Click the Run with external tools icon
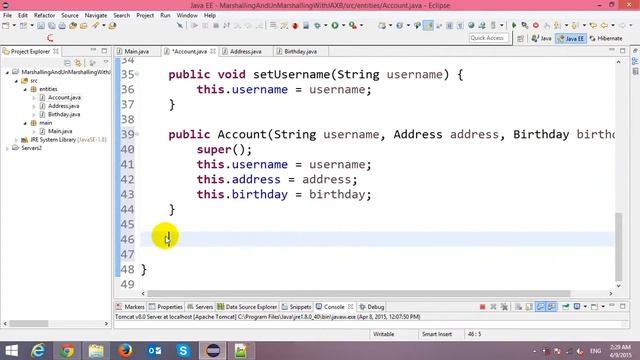Viewport: 640px width, 360px height. pos(353,25)
